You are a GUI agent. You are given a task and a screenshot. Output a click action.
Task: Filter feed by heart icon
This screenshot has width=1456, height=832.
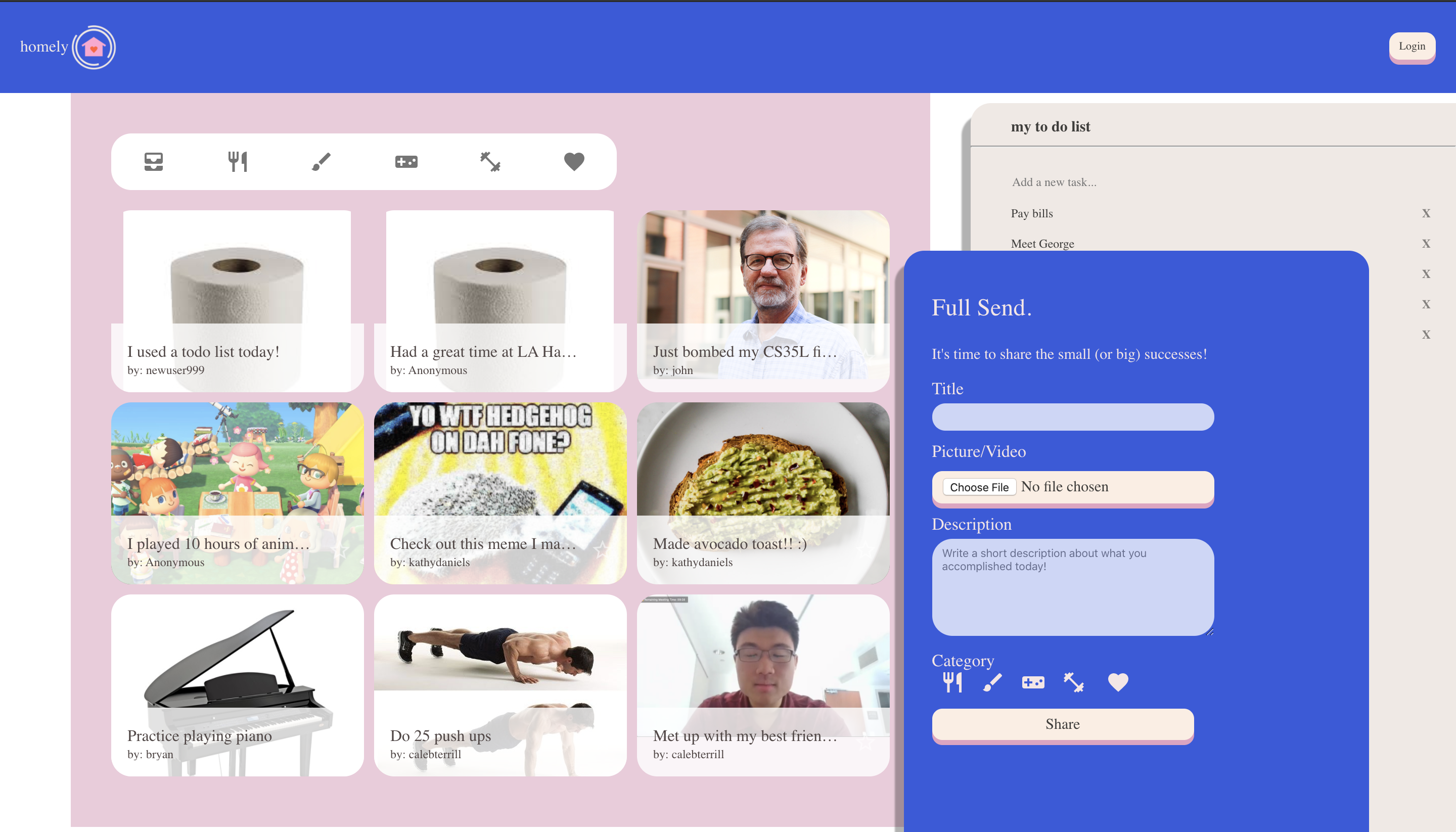click(574, 162)
